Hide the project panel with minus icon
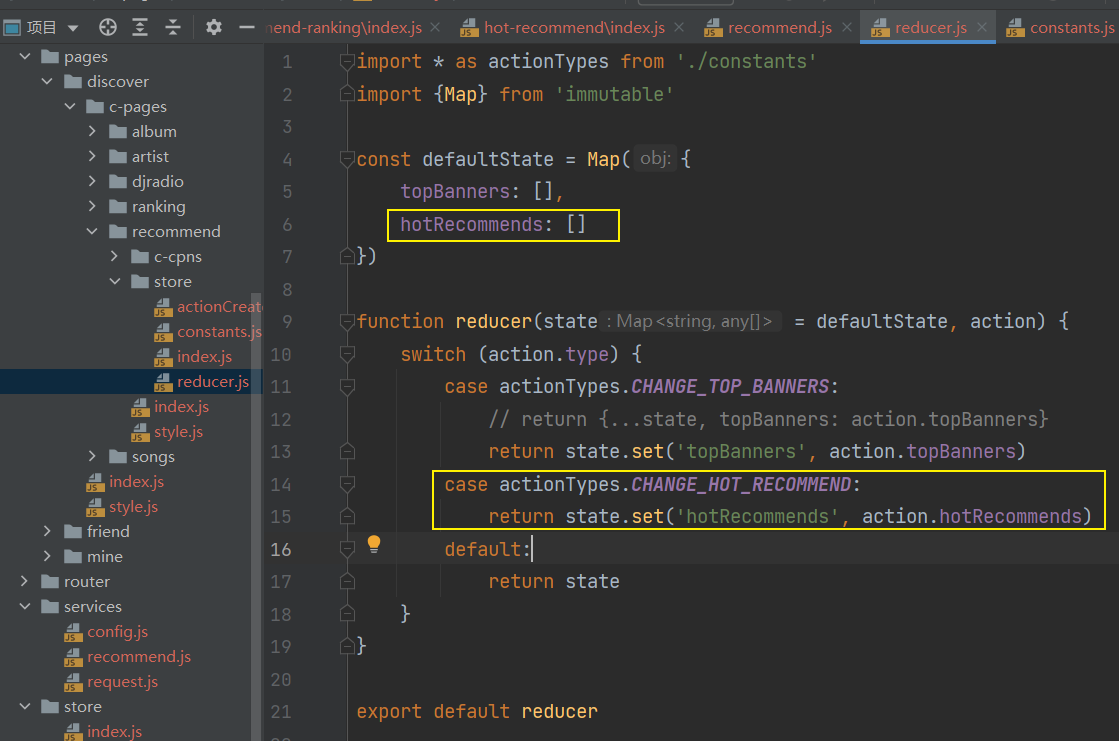The height and width of the screenshot is (741, 1119). pyautogui.click(x=247, y=27)
